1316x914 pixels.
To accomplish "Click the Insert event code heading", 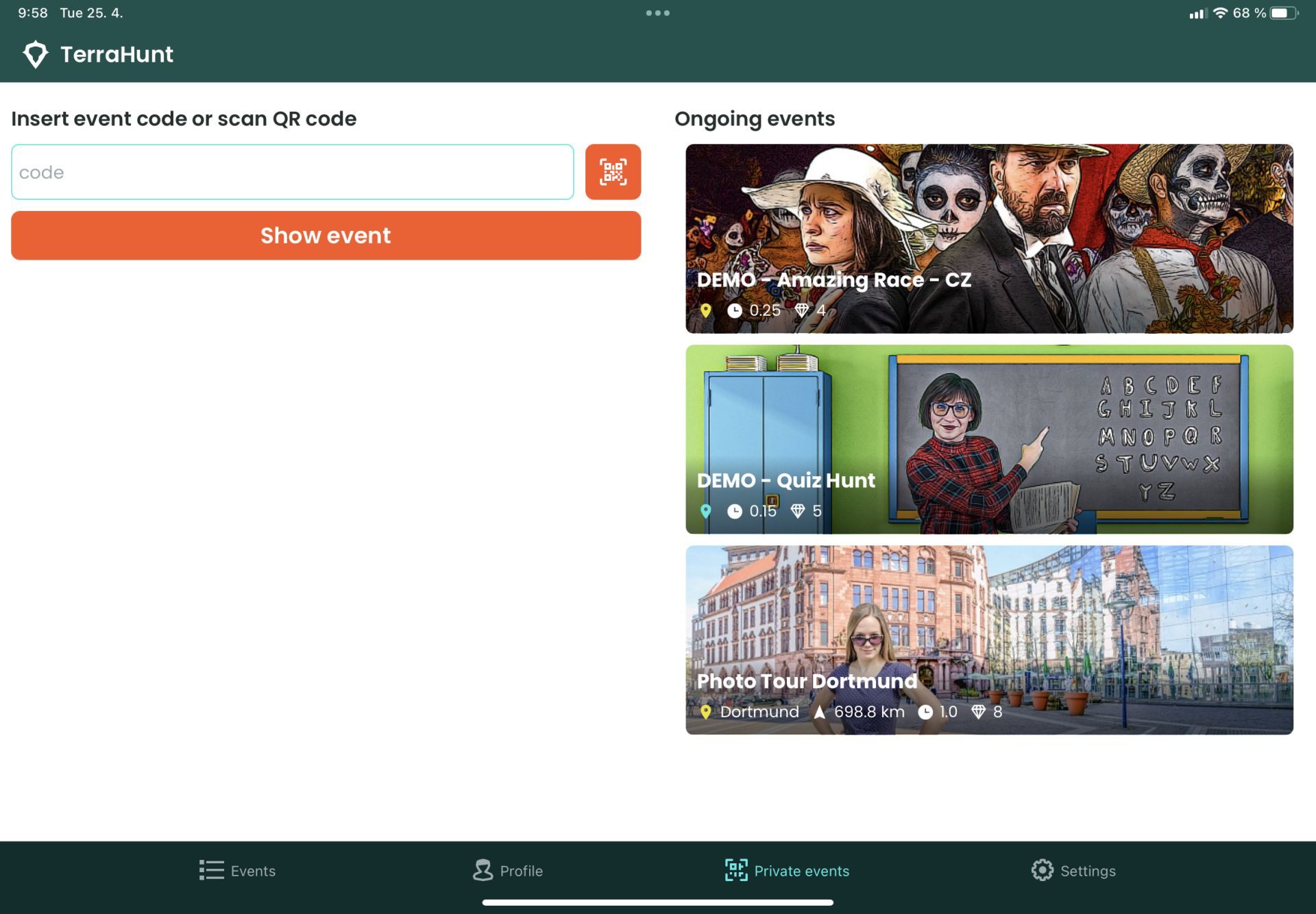I will pos(184,119).
